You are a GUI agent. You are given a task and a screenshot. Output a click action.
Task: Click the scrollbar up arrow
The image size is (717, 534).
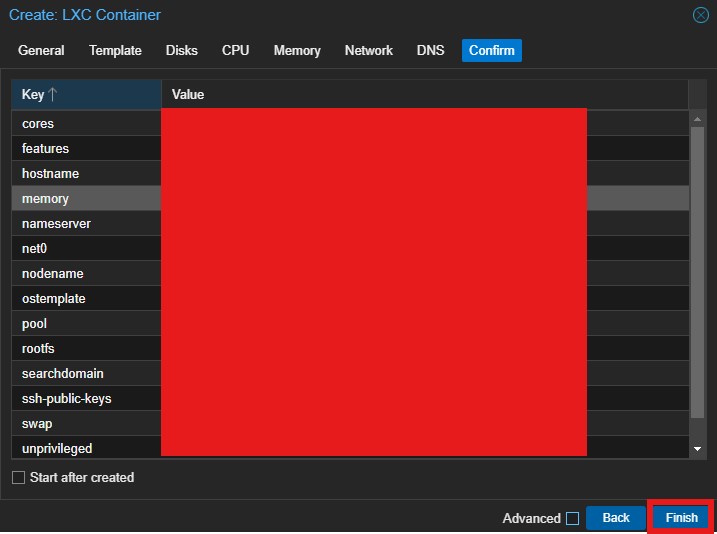point(697,120)
